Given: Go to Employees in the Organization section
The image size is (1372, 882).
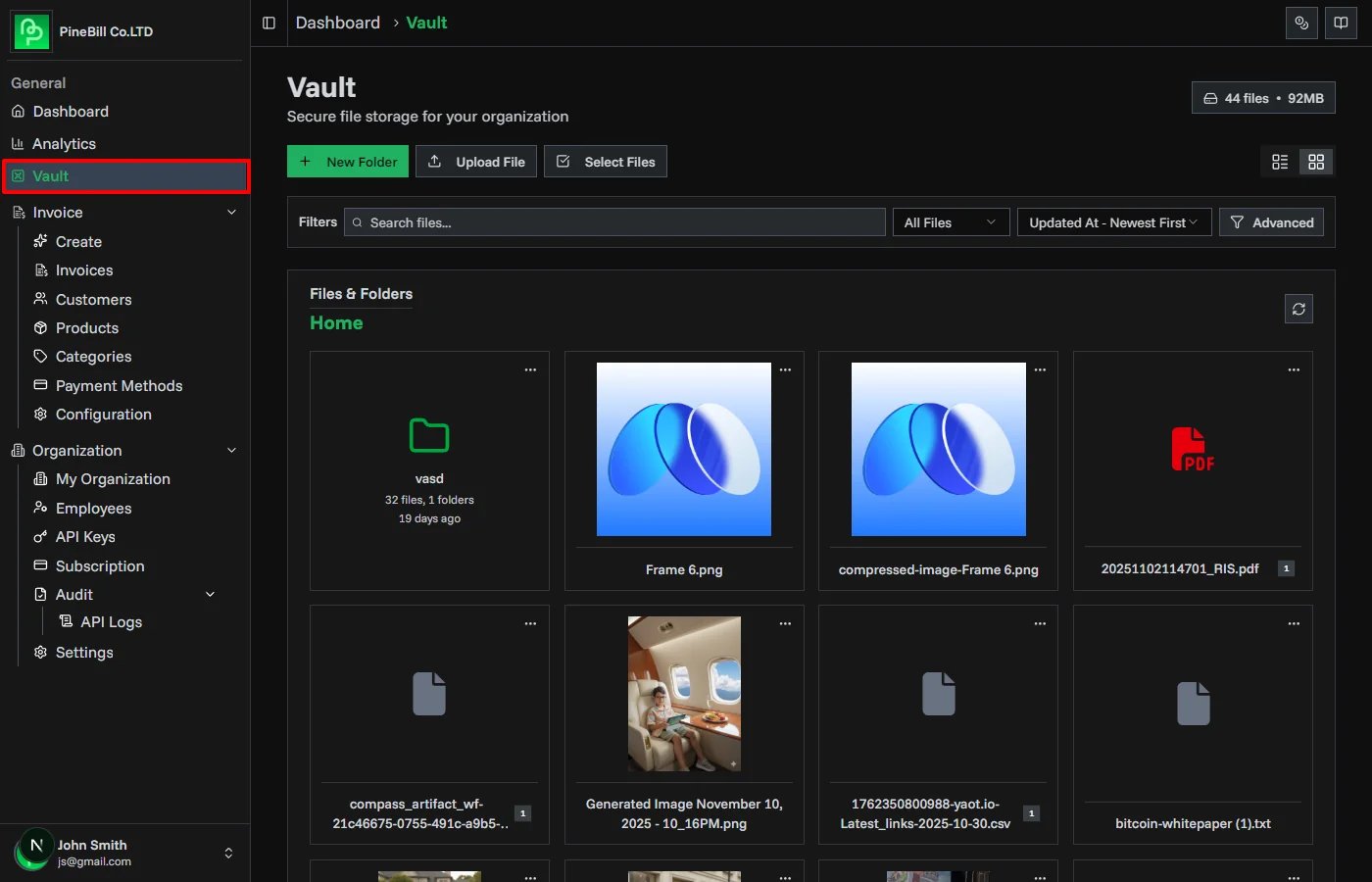Looking at the screenshot, I should coord(92,508).
